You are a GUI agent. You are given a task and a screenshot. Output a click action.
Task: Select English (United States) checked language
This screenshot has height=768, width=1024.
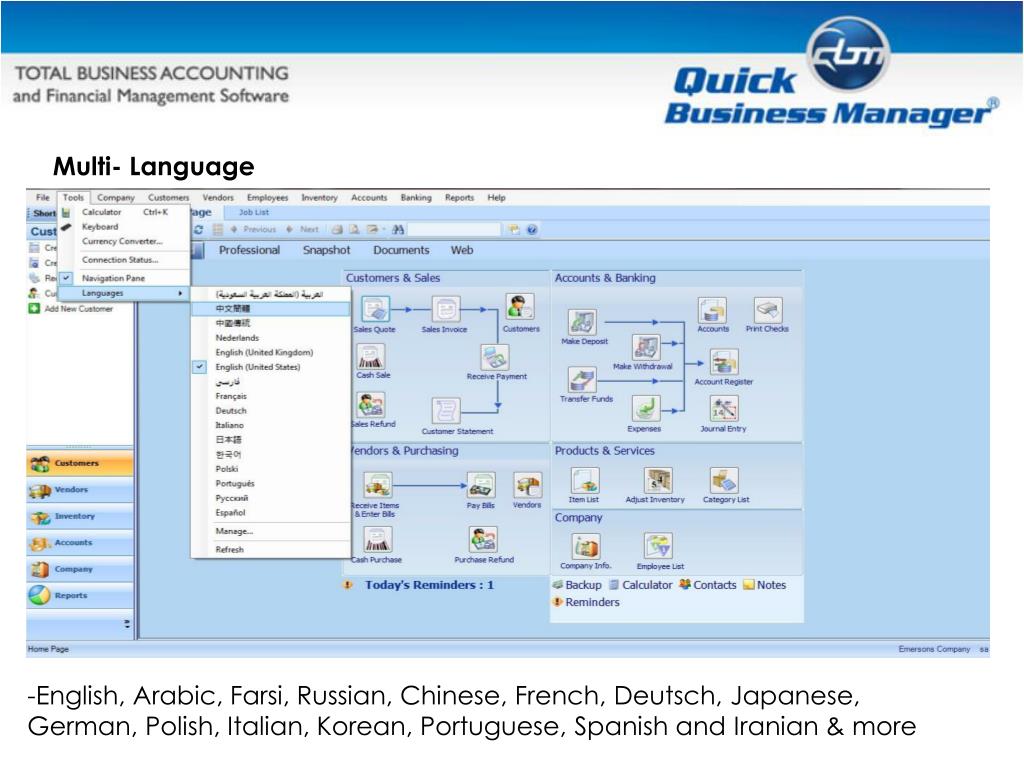tap(258, 367)
